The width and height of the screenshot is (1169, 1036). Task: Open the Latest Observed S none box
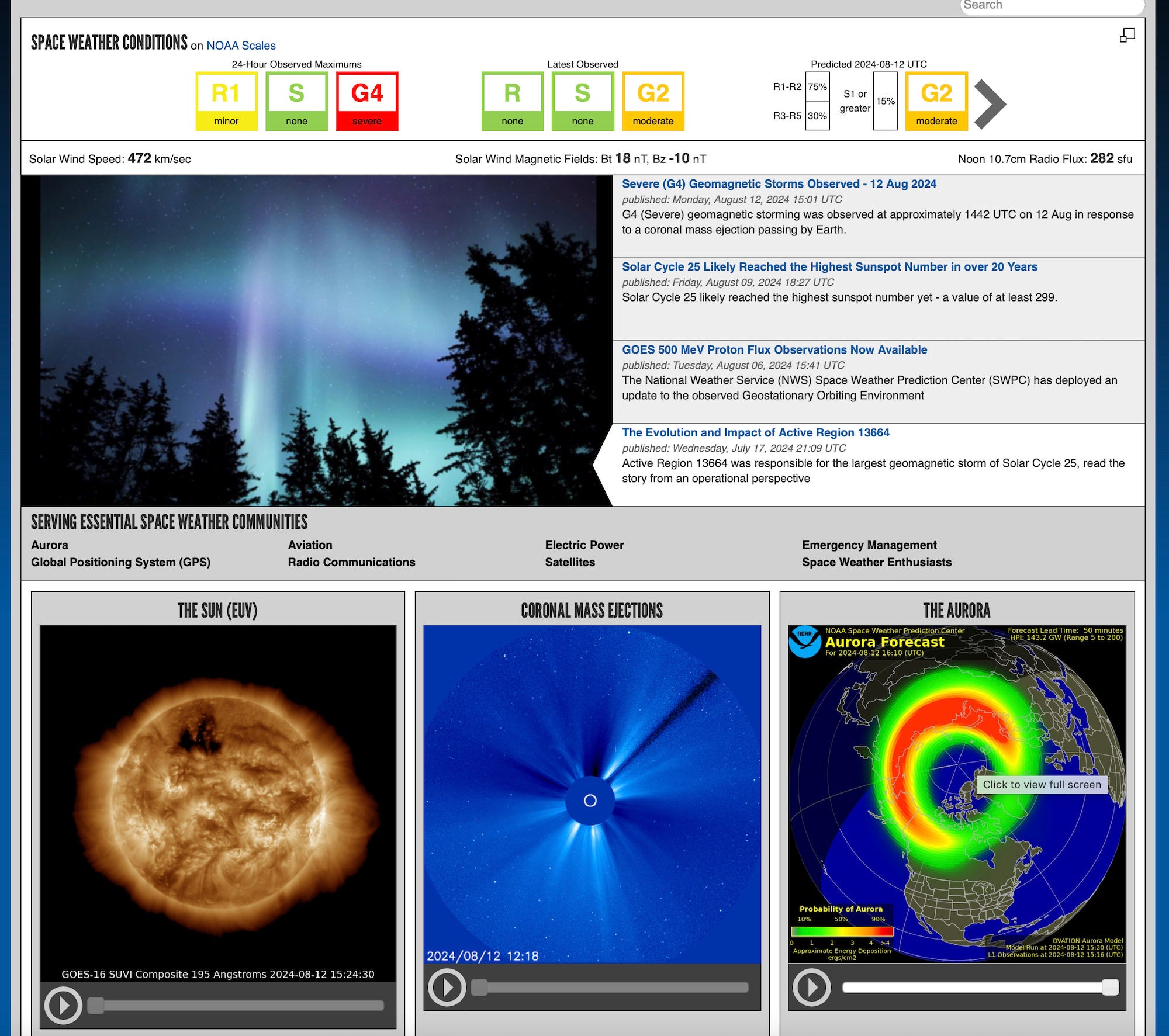(583, 101)
